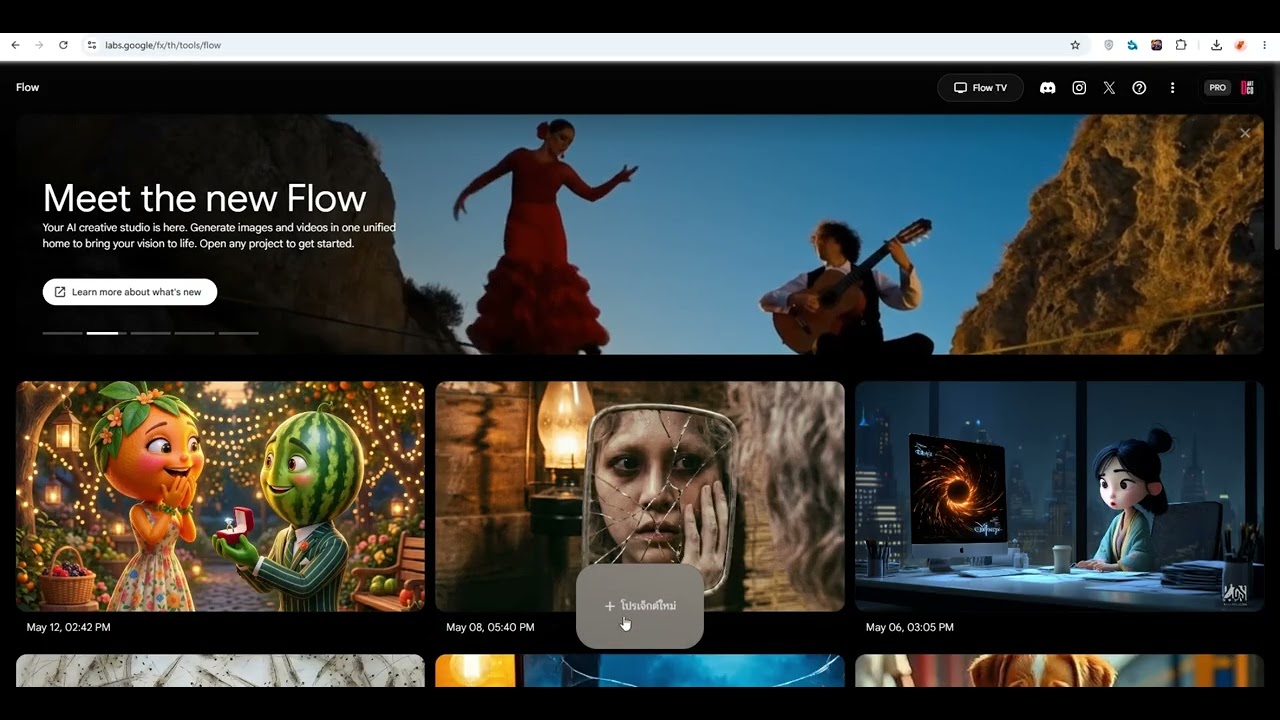Open Flow TV
This screenshot has width=1280, height=720.
980,88
